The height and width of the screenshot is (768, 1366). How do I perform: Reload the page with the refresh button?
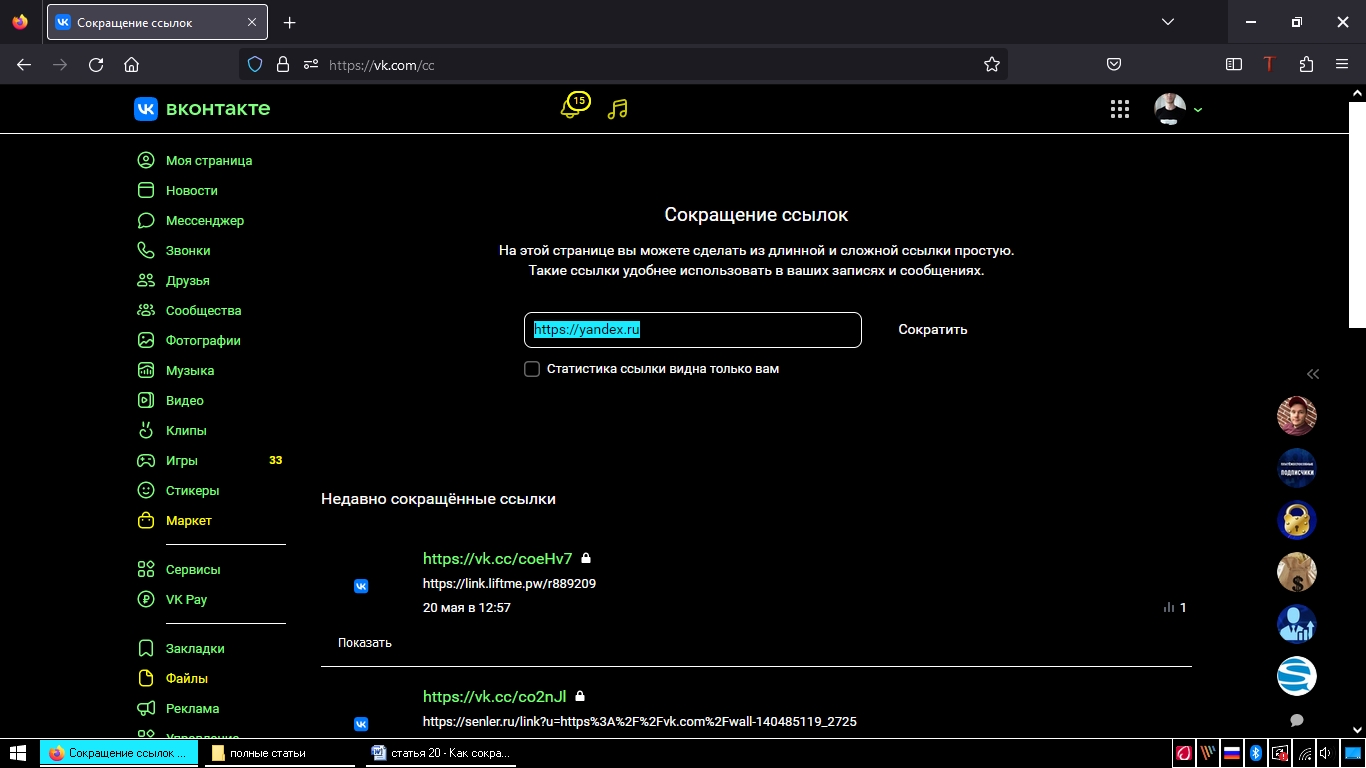96,64
